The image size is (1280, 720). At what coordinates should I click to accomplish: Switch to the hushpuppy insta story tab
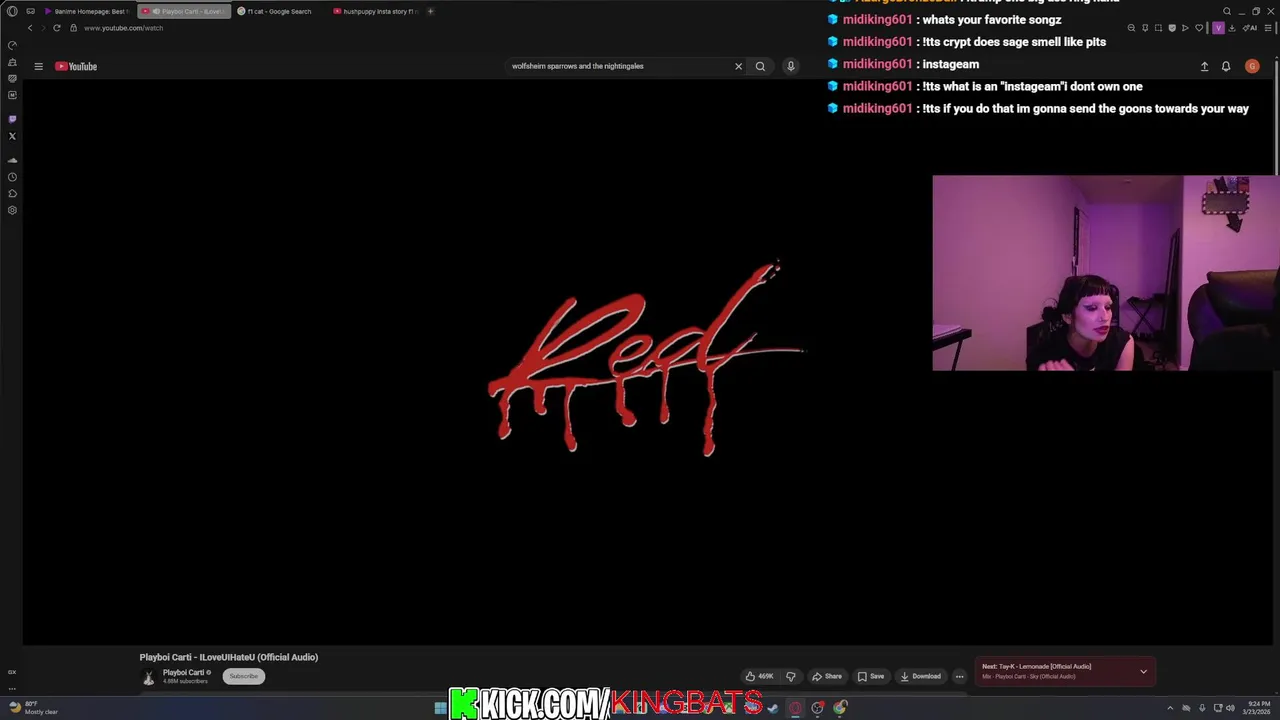pyautogui.click(x=374, y=11)
